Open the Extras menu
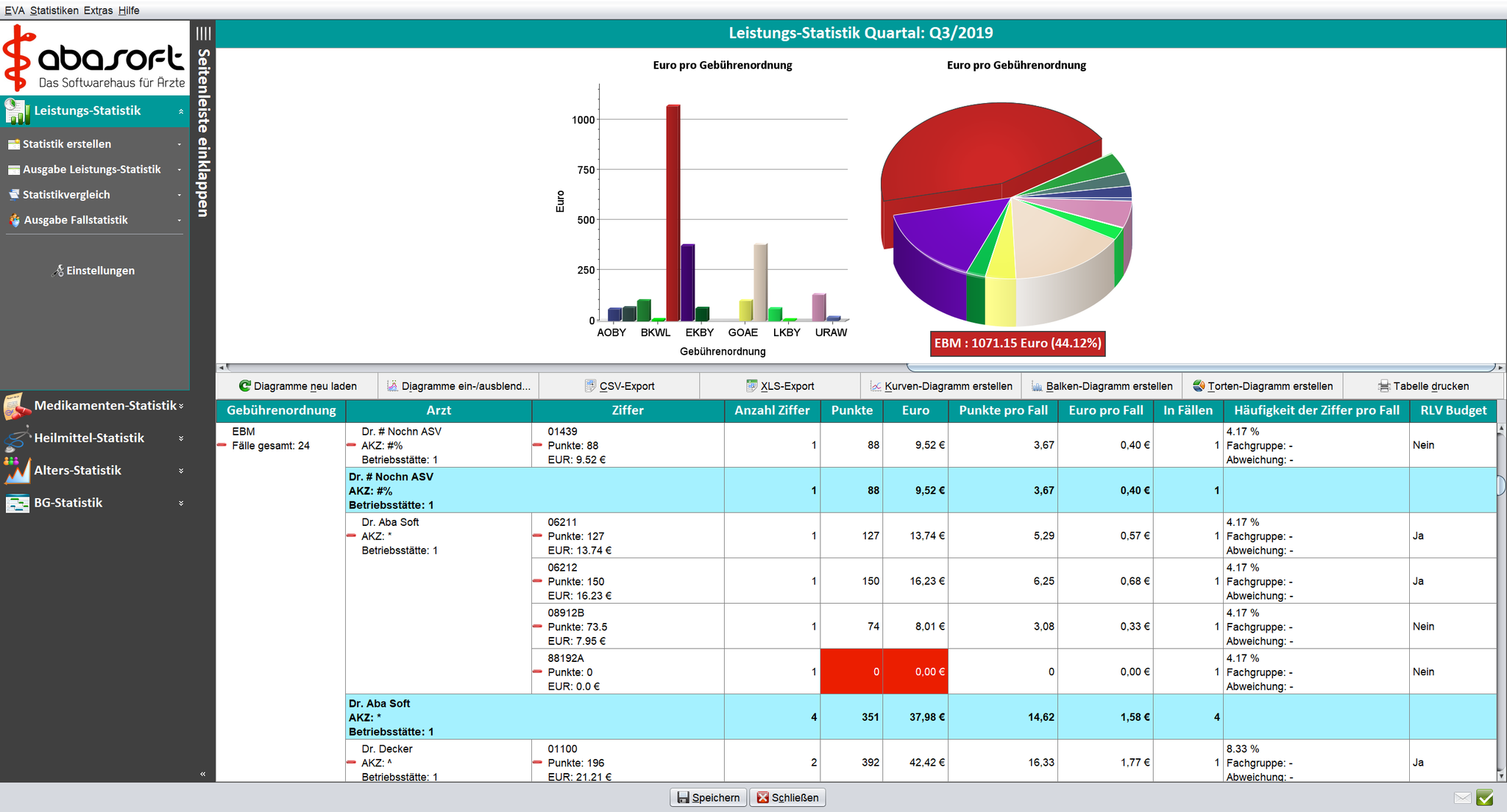Screen dimensions: 1507x812 [x=96, y=10]
